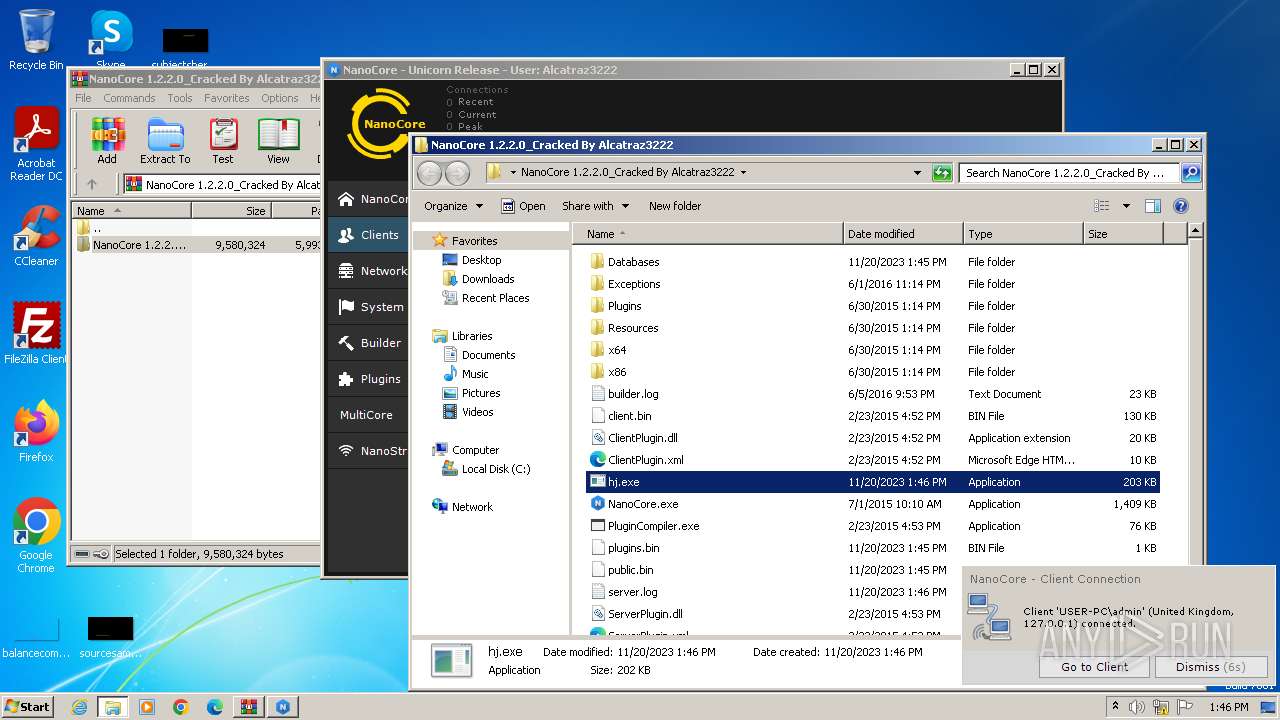Open WinRAR Options menu
The width and height of the screenshot is (1280, 720).
pyautogui.click(x=280, y=98)
